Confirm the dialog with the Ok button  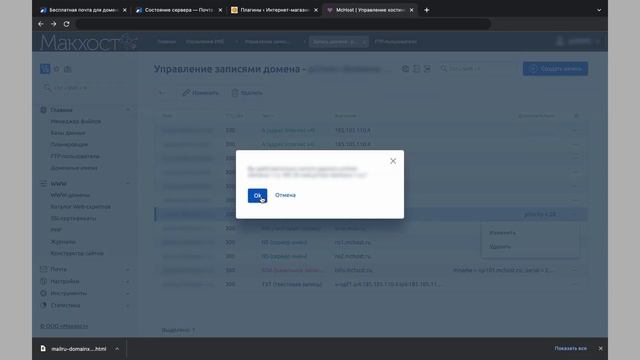coord(257,196)
